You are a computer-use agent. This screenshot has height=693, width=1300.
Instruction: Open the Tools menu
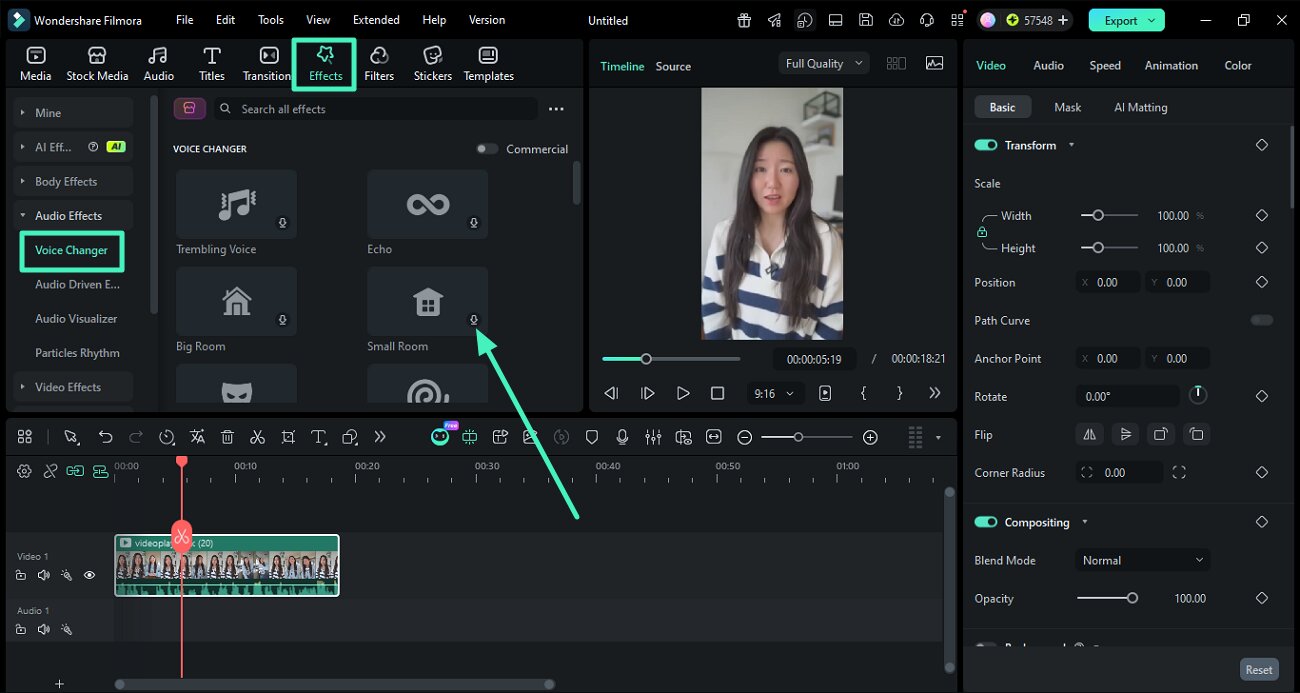(x=271, y=20)
